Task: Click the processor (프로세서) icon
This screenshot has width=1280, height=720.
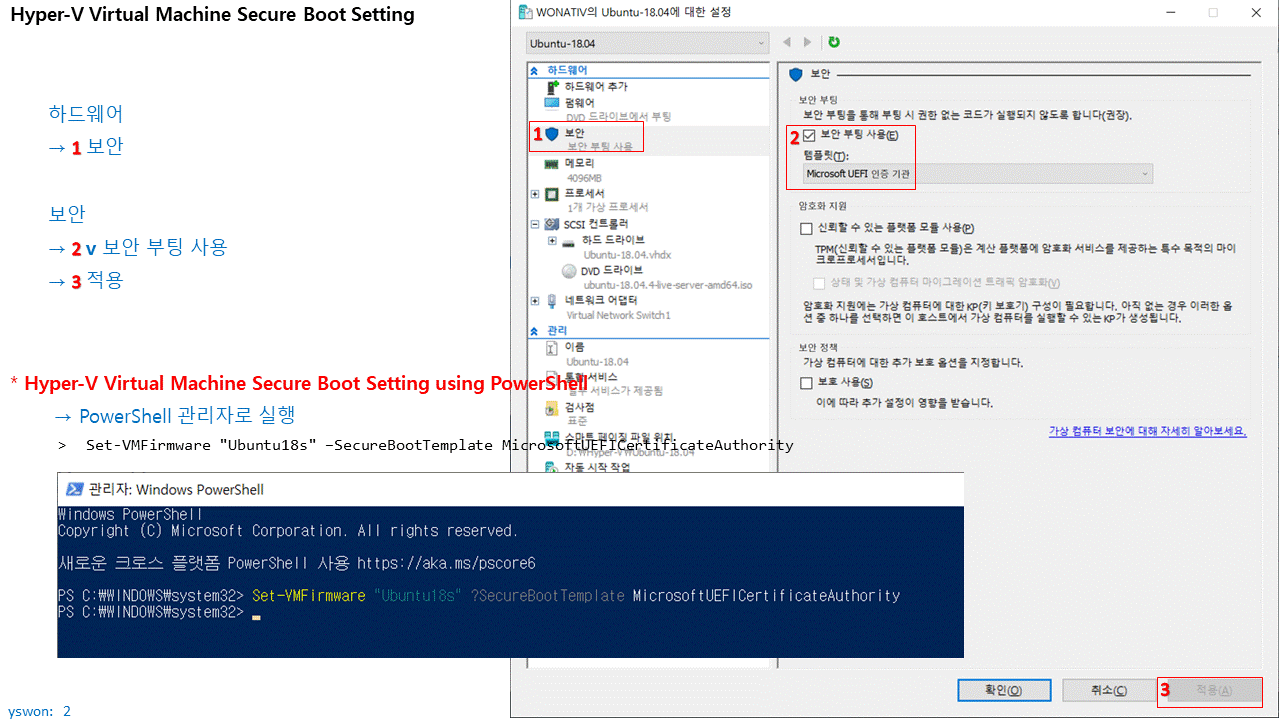Action: point(552,193)
